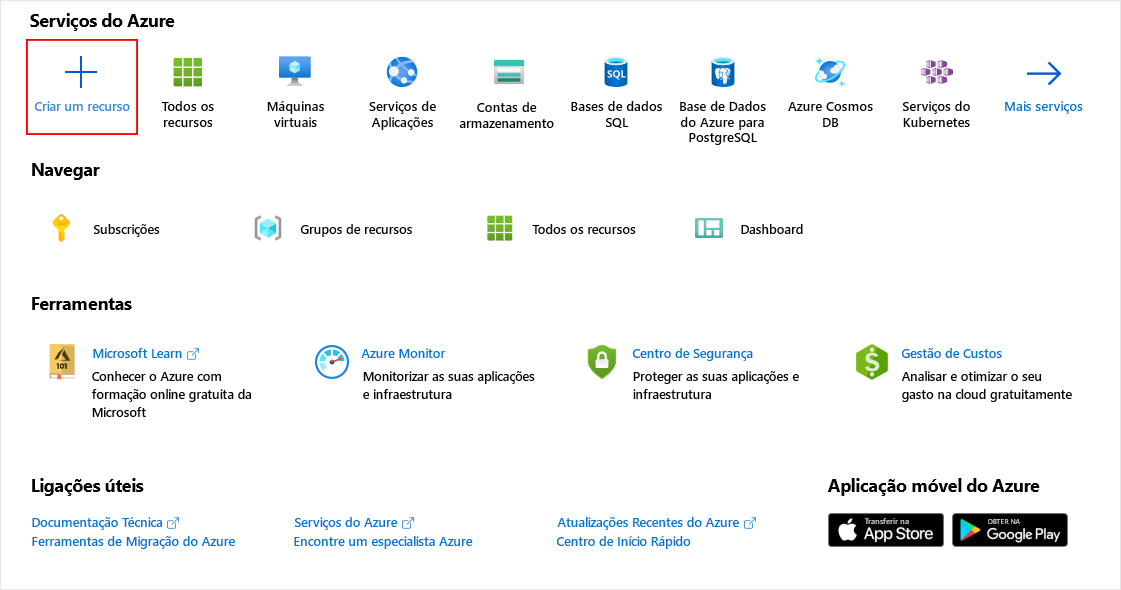Viewport: 1121px width, 590px height.
Task: Click external link icon beside Atualizações Recentes do Azure
Action: (750, 523)
